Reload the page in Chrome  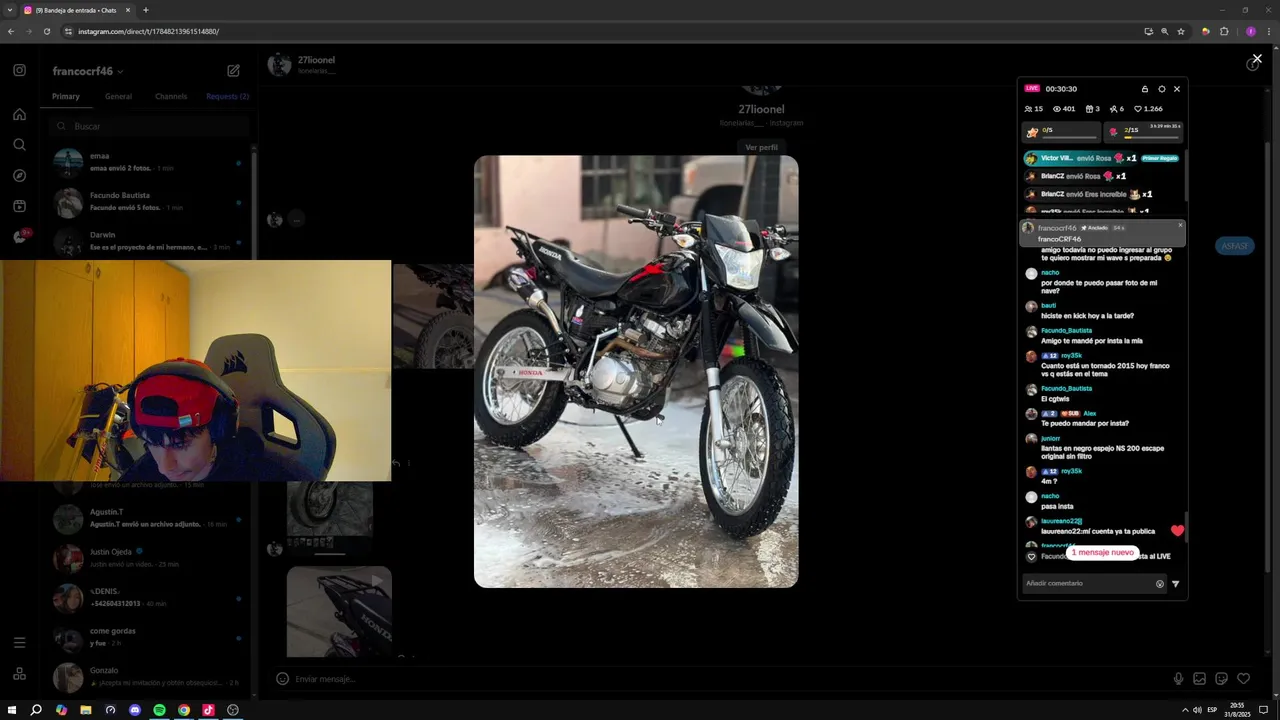(x=46, y=31)
